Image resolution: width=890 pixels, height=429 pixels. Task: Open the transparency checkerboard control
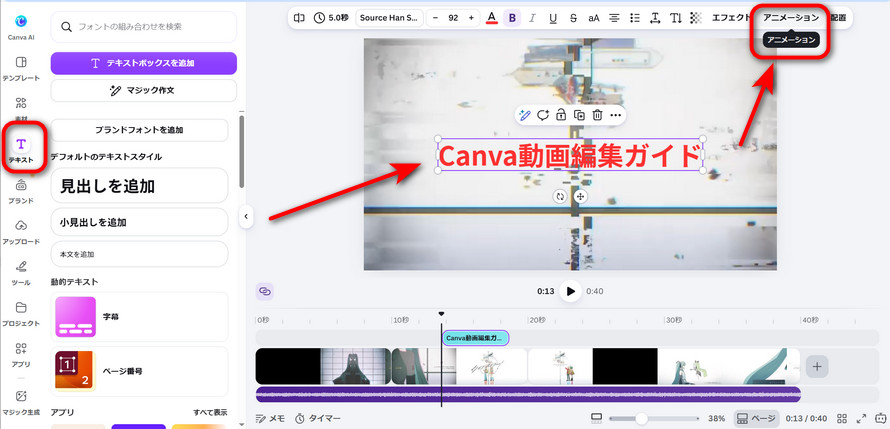[x=696, y=18]
